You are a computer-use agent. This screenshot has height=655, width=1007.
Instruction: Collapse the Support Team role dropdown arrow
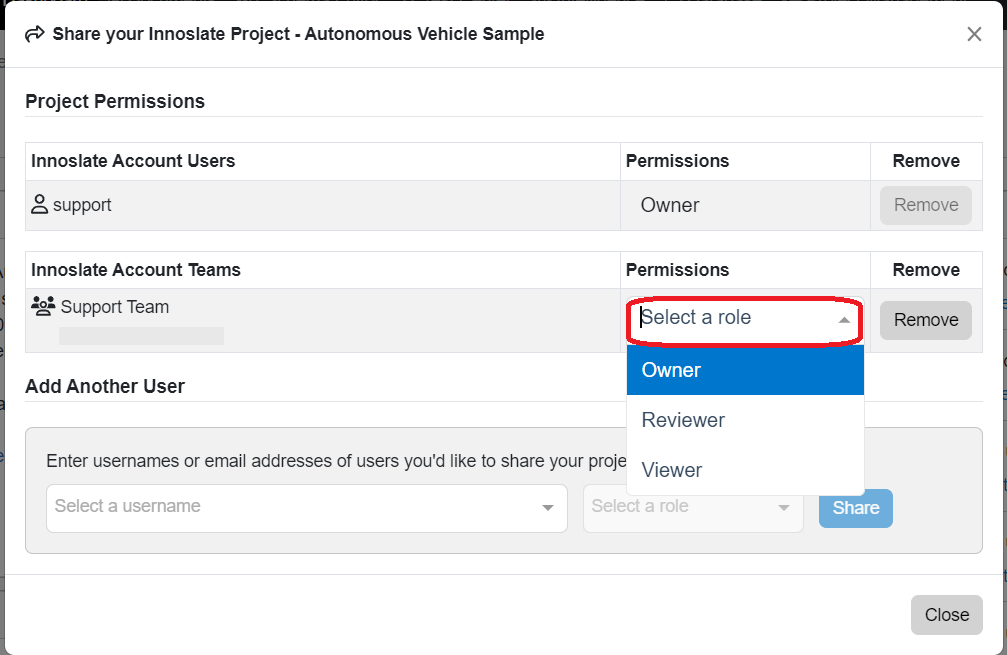tap(845, 320)
